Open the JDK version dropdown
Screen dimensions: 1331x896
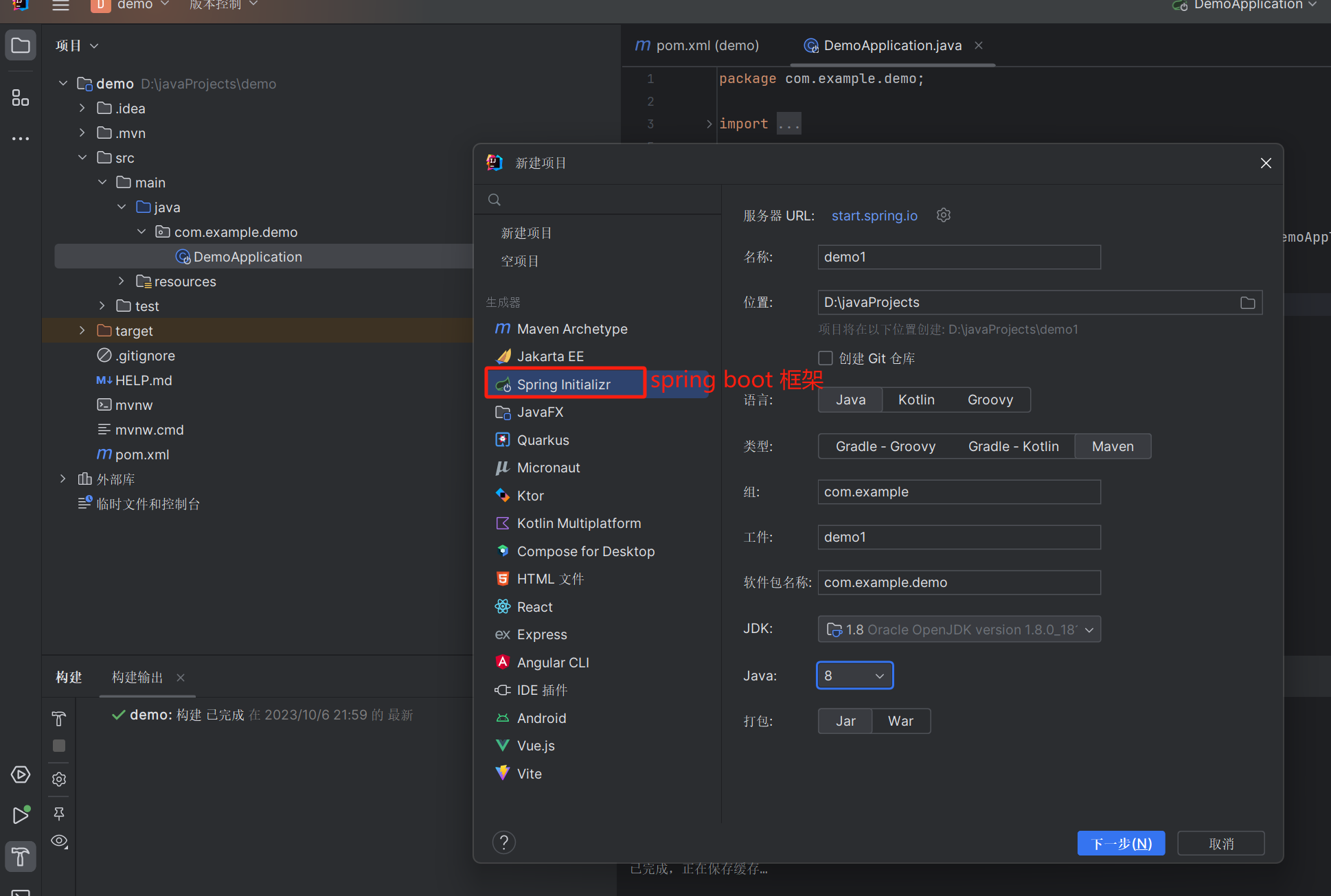[959, 630]
